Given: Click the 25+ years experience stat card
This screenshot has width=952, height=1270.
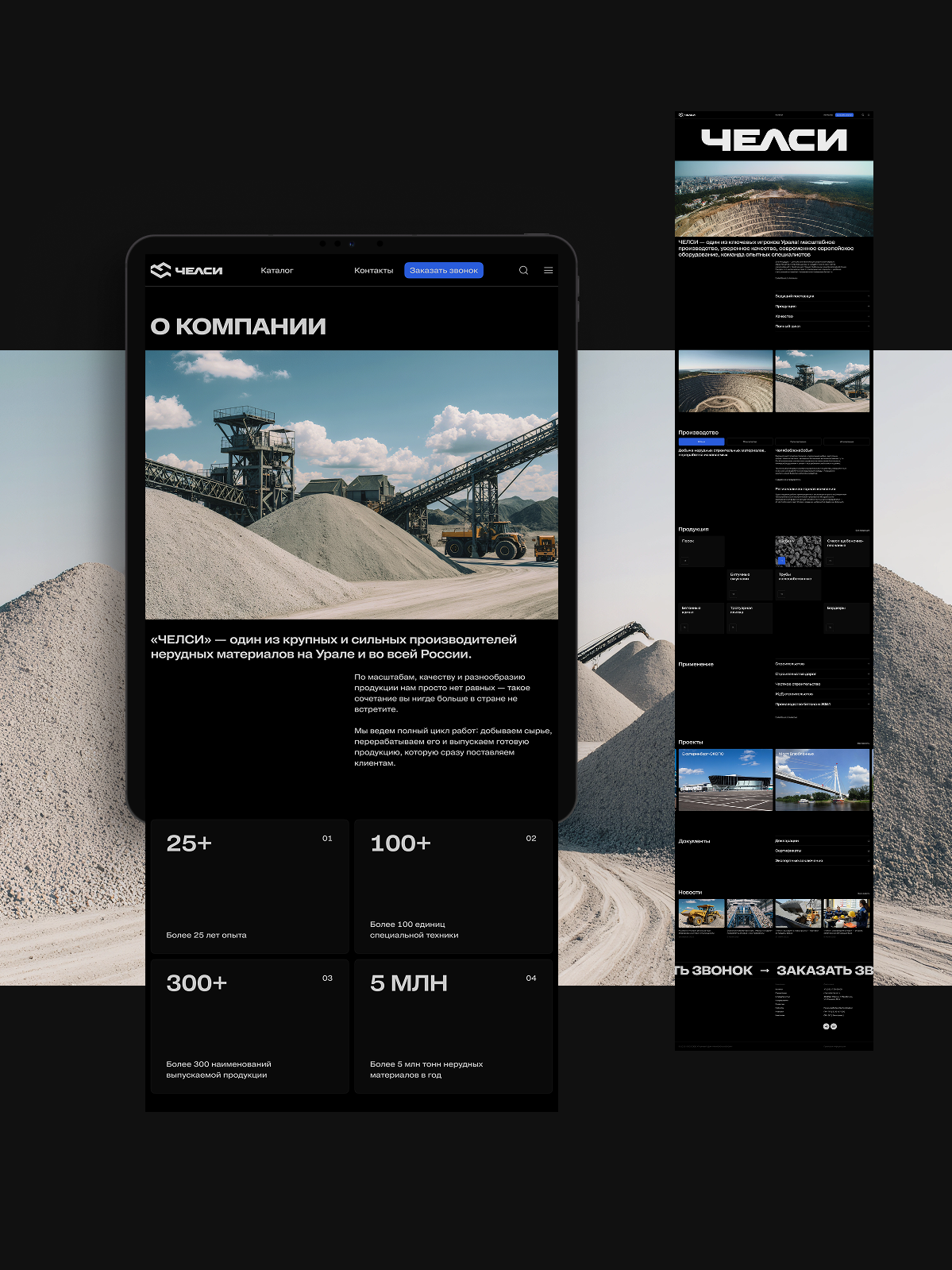Looking at the screenshot, I should pyautogui.click(x=249, y=886).
